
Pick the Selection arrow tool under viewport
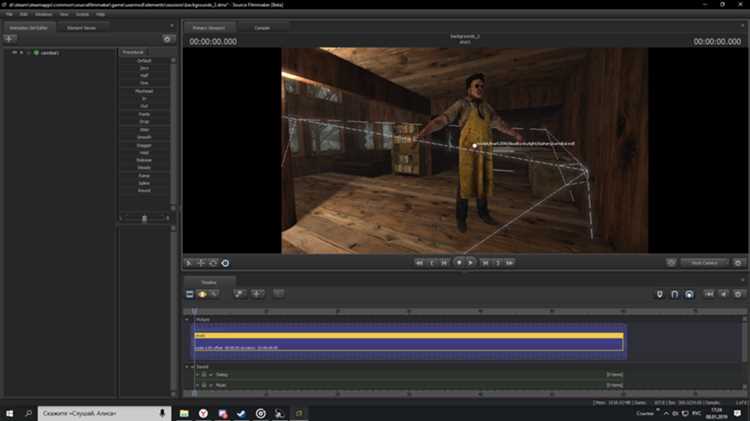[x=189, y=263]
